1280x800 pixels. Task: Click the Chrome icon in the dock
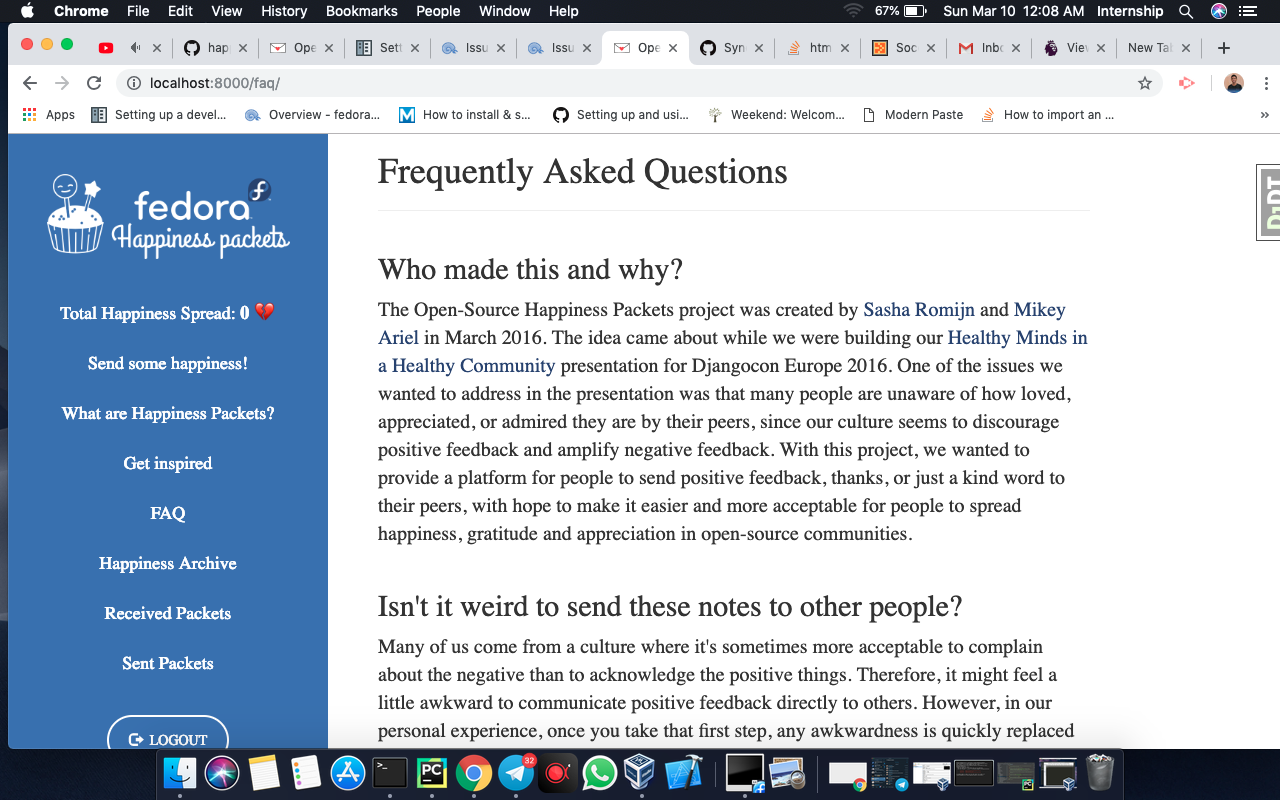click(474, 772)
